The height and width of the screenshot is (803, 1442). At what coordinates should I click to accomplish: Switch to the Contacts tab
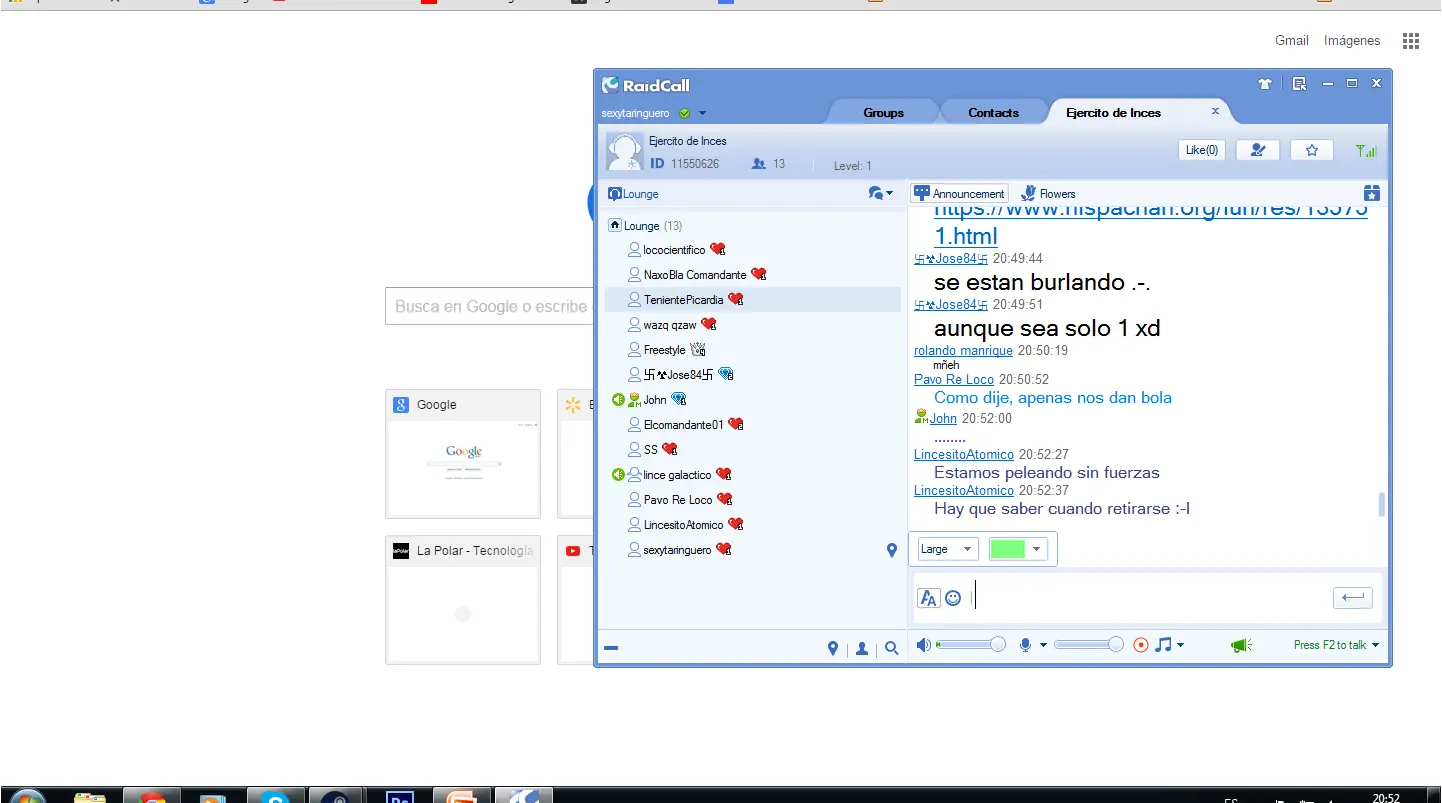(994, 113)
